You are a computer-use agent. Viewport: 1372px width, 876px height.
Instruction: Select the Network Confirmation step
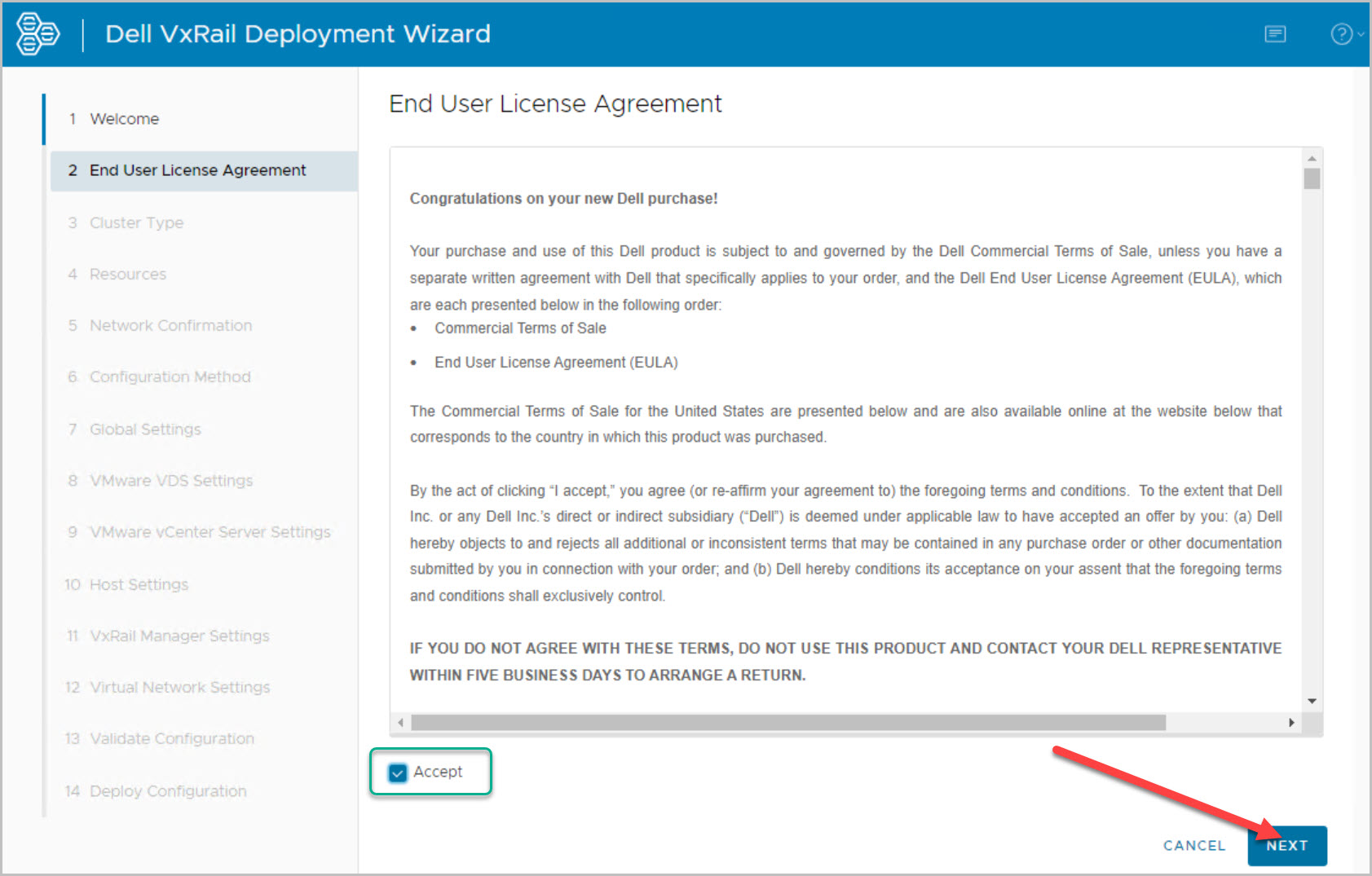coord(170,325)
